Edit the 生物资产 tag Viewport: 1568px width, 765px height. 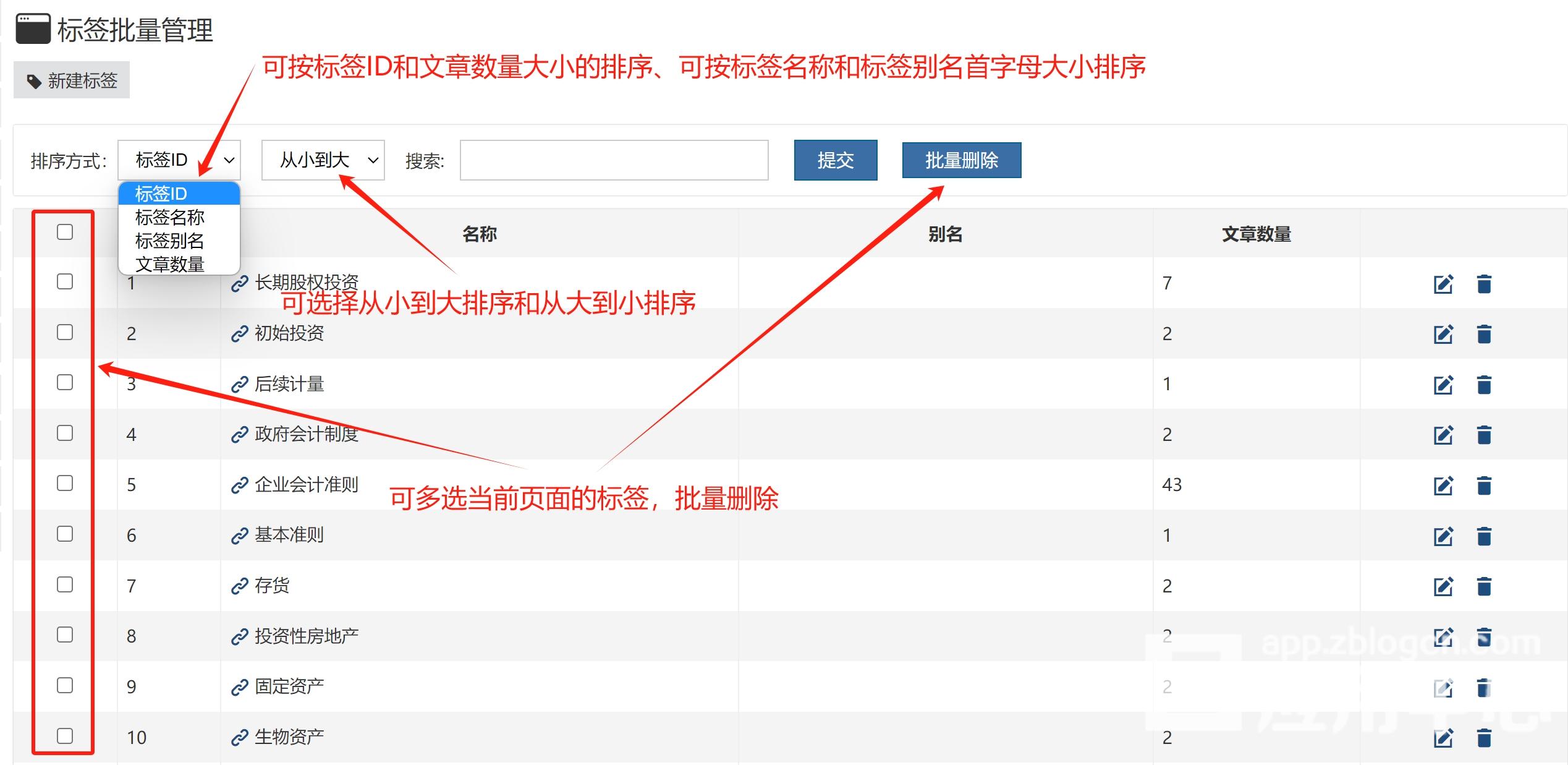pyautogui.click(x=1443, y=738)
